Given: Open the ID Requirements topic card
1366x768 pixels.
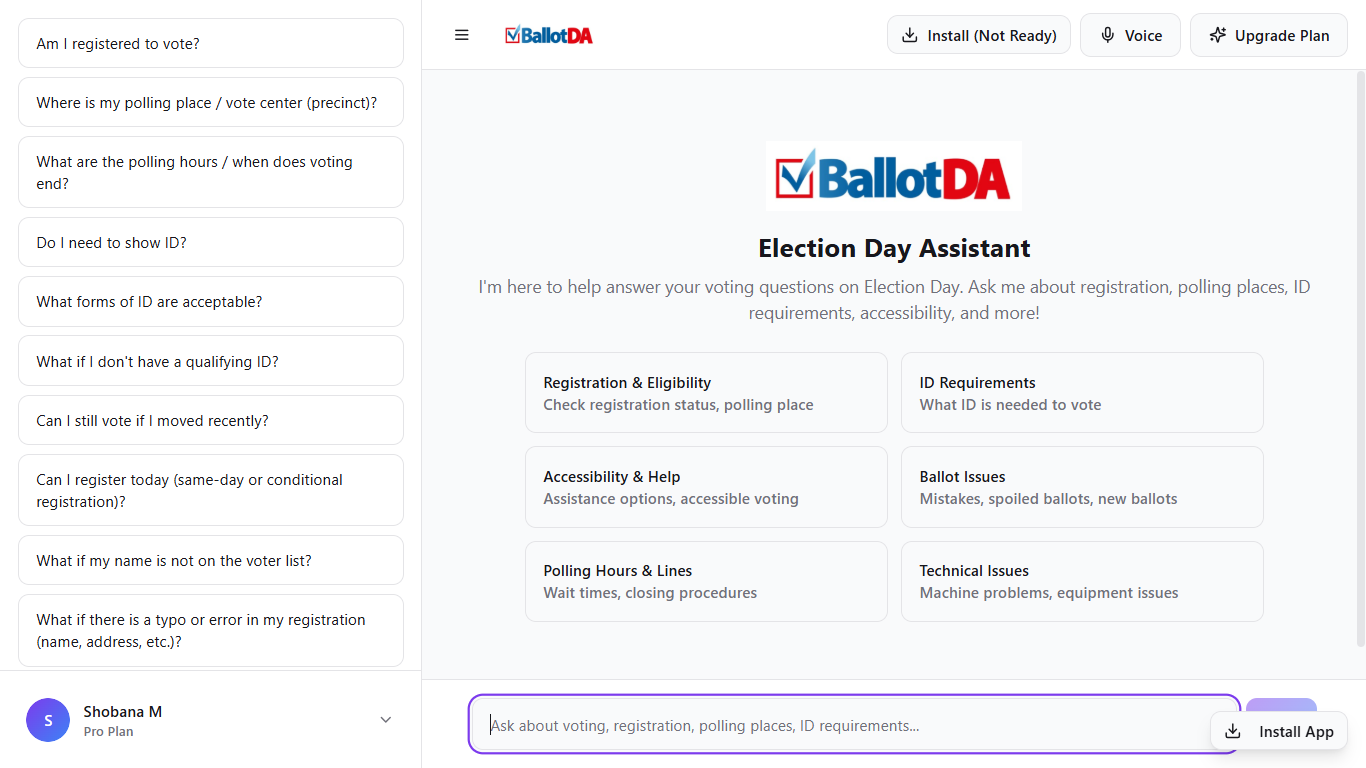Looking at the screenshot, I should point(1082,393).
